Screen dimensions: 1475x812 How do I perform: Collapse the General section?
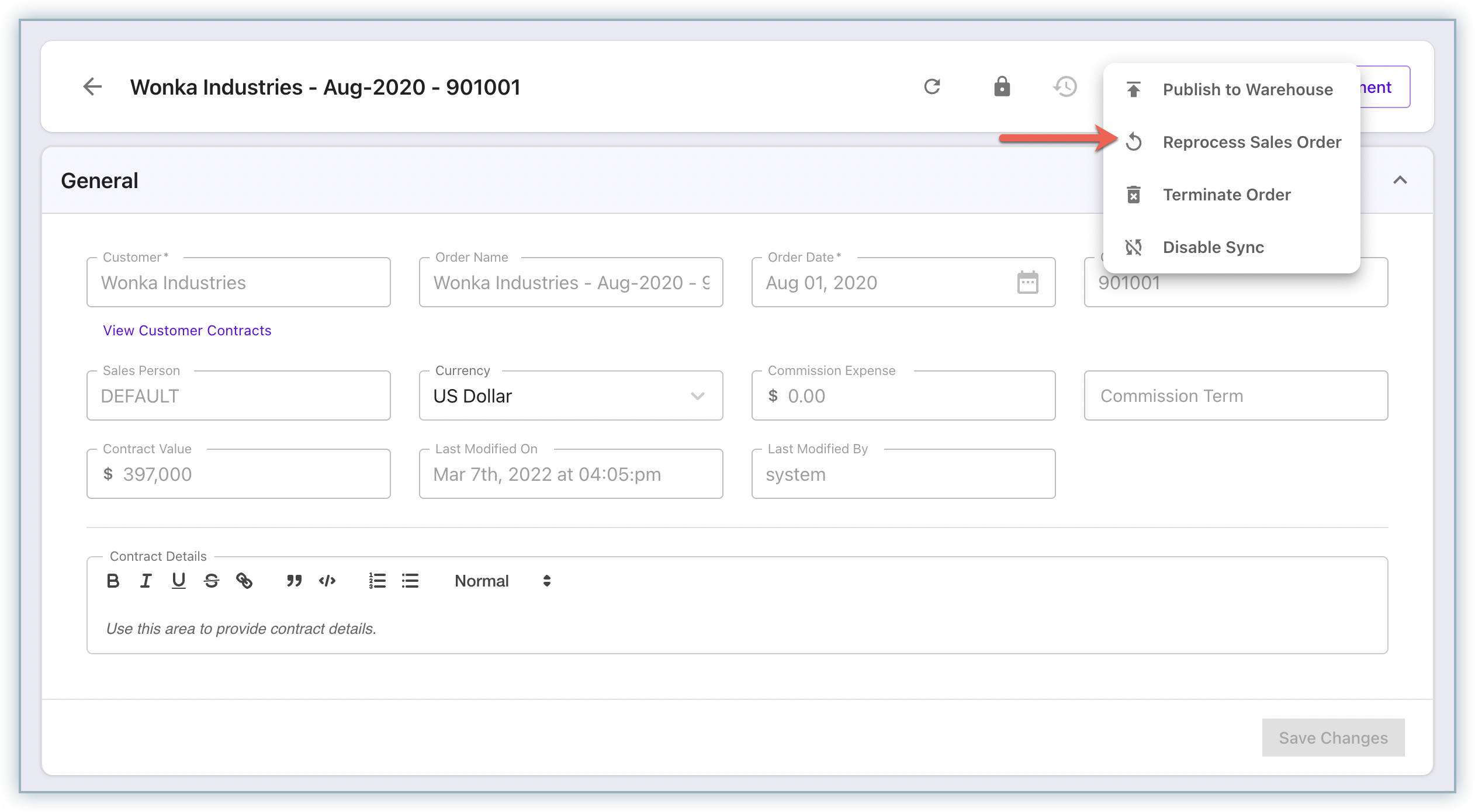1400,180
